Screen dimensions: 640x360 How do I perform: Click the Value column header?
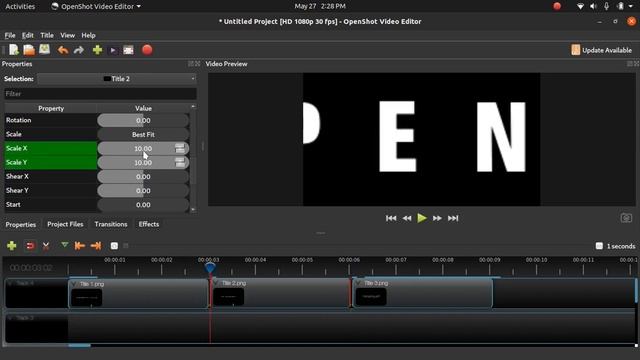coord(143,108)
